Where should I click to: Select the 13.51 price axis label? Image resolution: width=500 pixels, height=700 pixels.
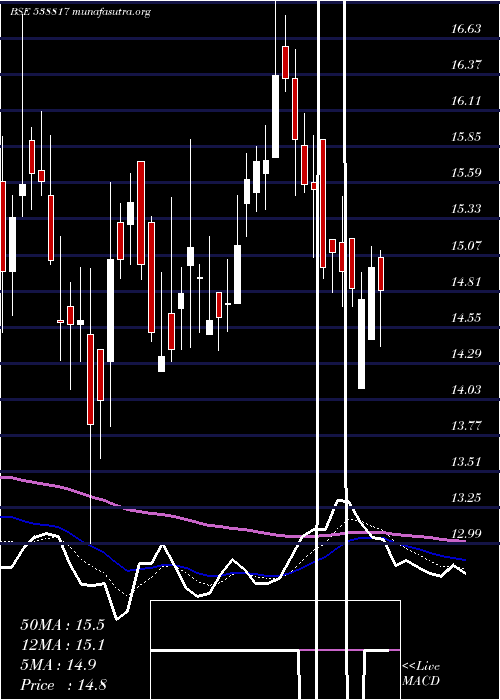pyautogui.click(x=466, y=462)
